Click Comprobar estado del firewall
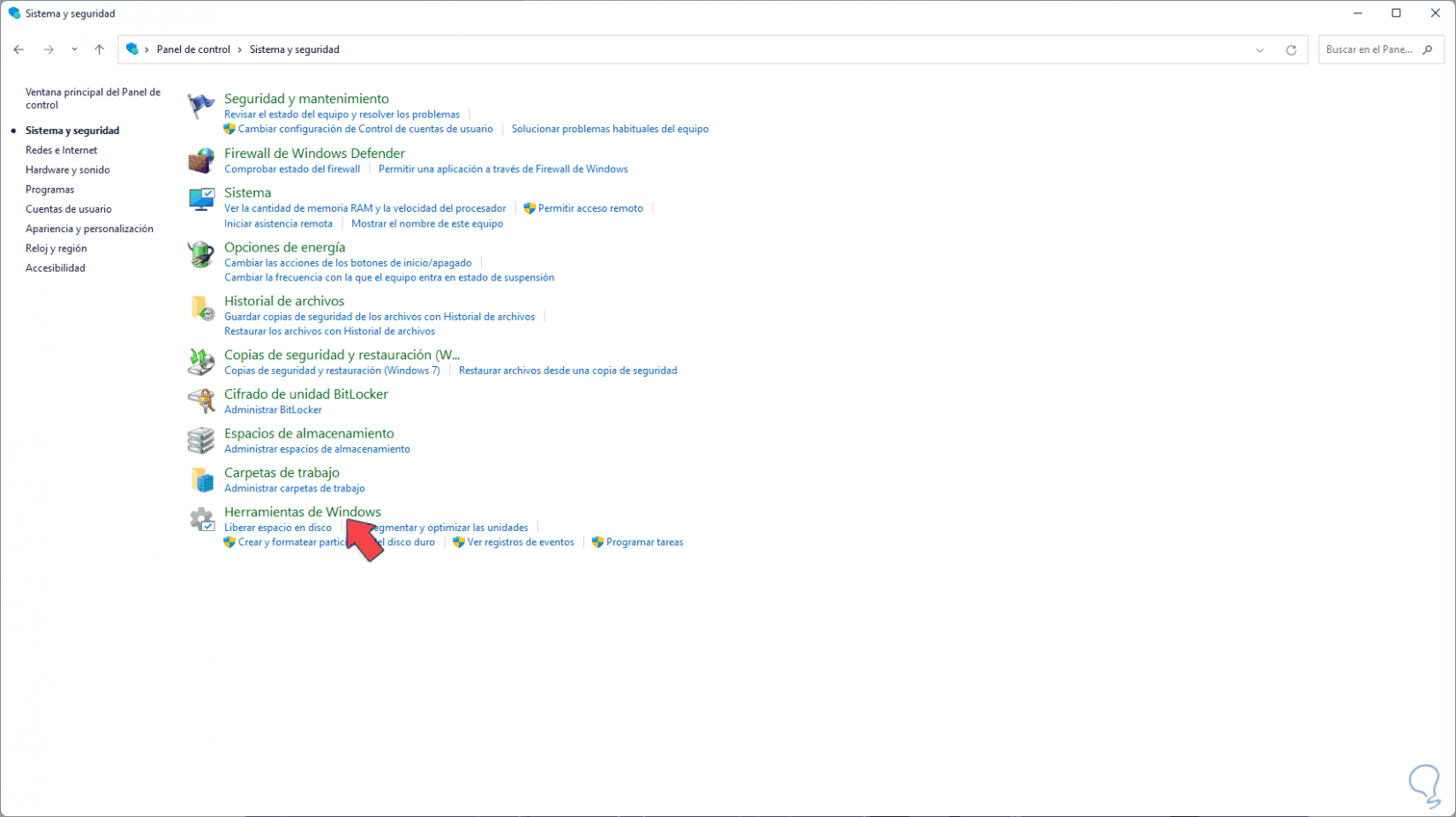The image size is (1456, 817). coord(292,169)
